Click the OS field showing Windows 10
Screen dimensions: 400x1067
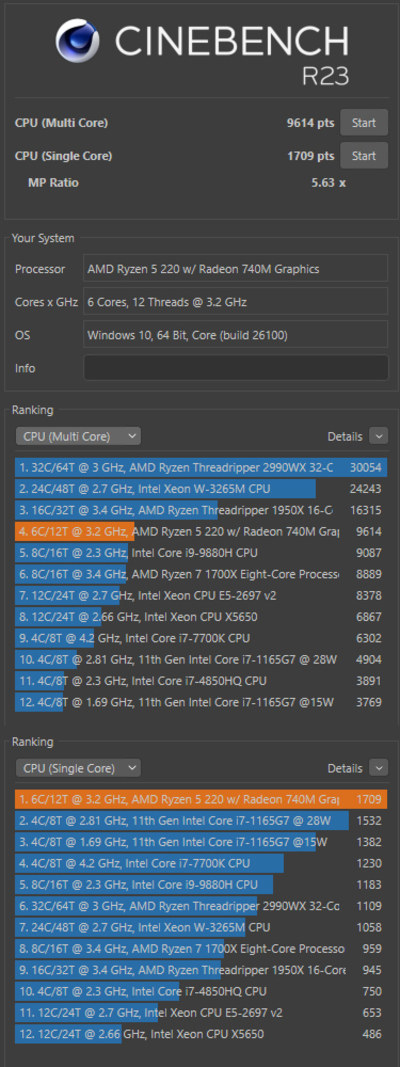(235, 335)
